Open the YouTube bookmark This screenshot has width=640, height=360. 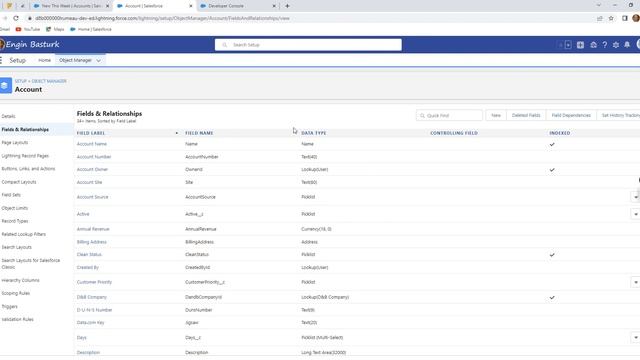[x=28, y=29]
